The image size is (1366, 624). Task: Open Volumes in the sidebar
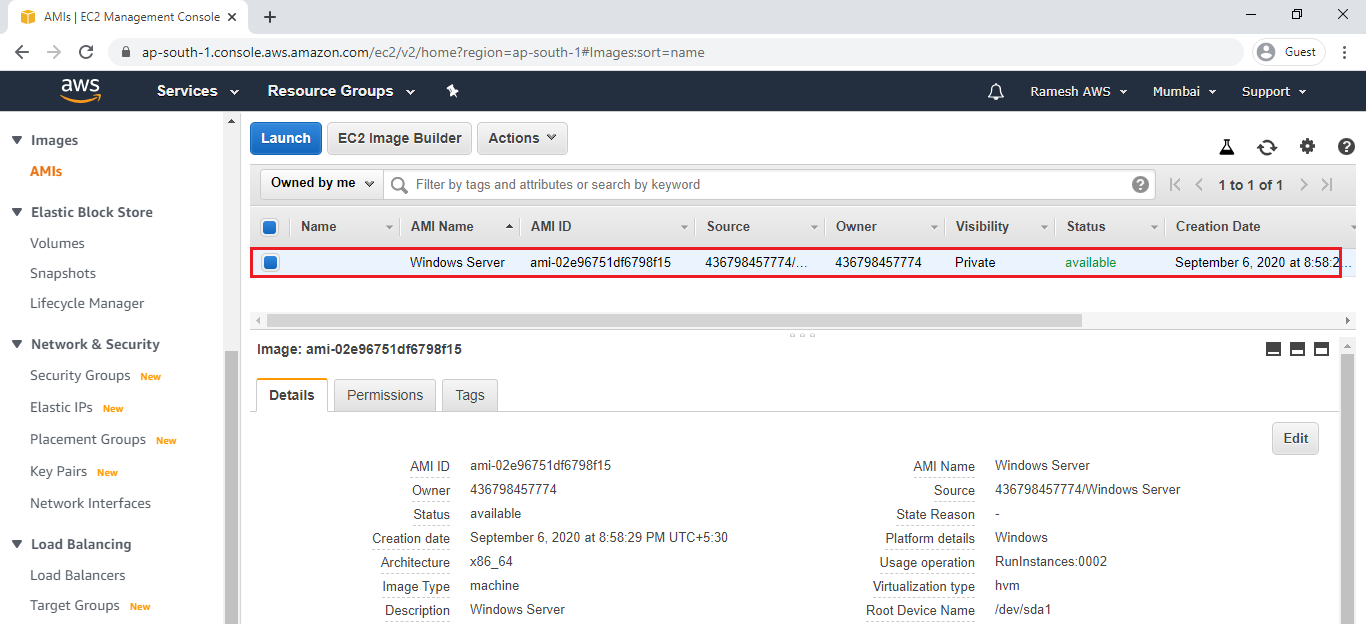57,243
